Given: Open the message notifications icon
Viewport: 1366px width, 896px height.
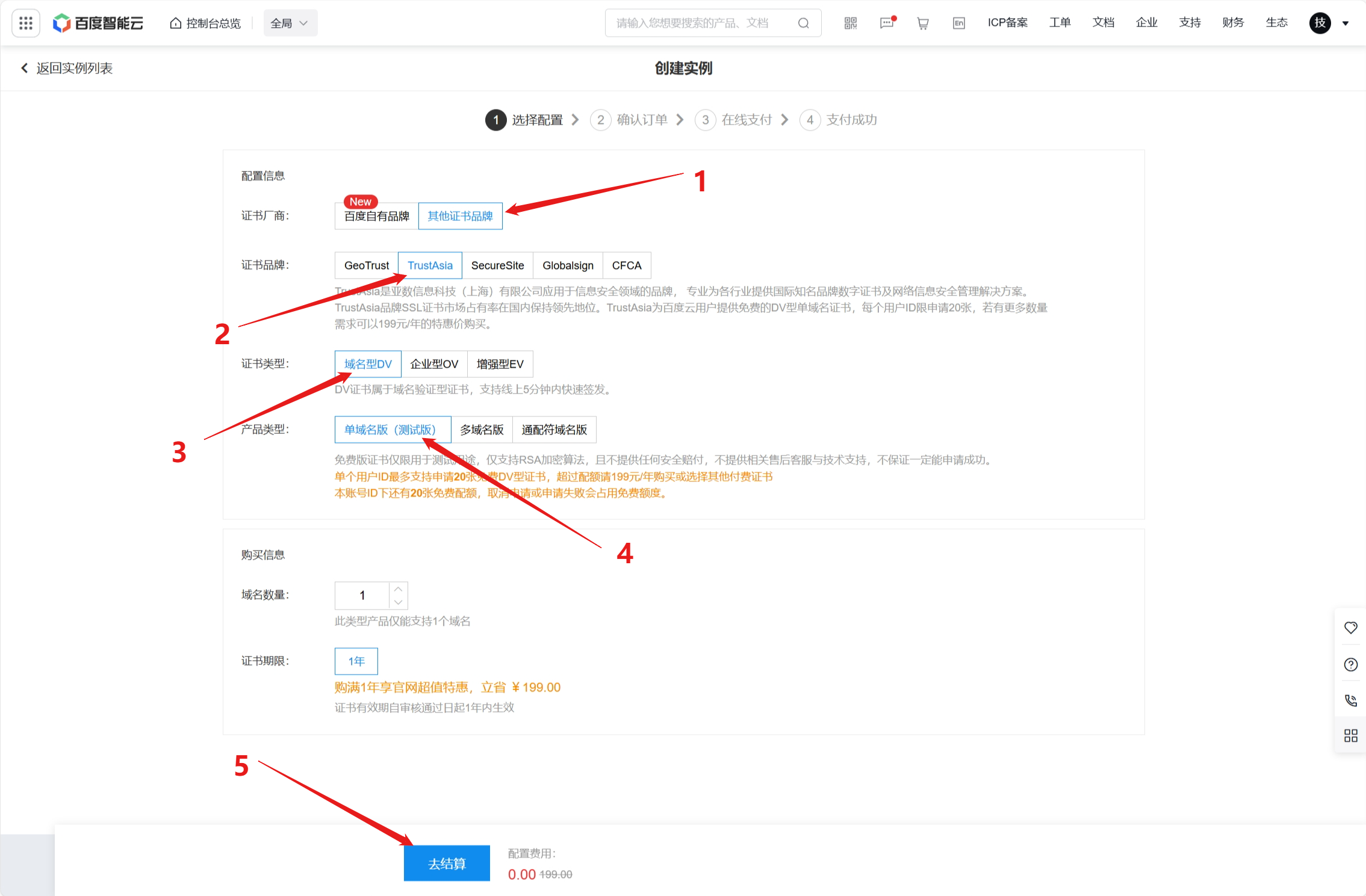Looking at the screenshot, I should [887, 23].
